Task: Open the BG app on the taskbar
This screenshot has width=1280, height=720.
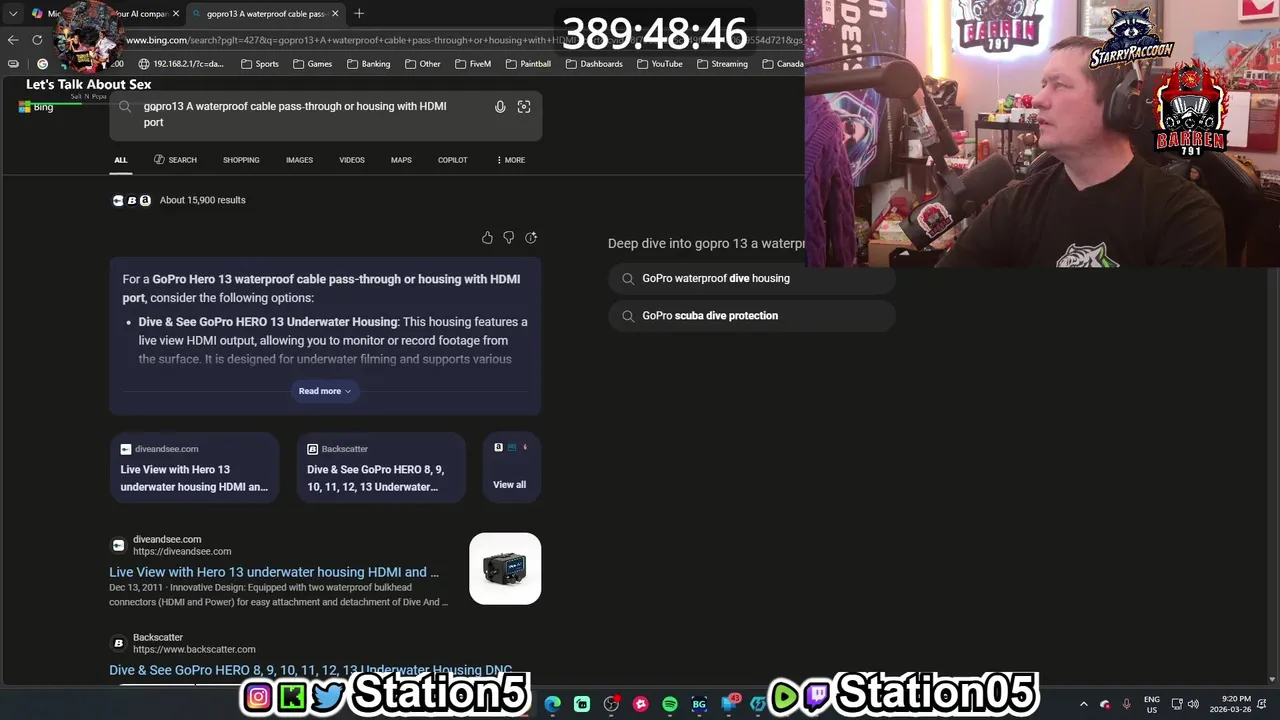Action: (x=699, y=704)
